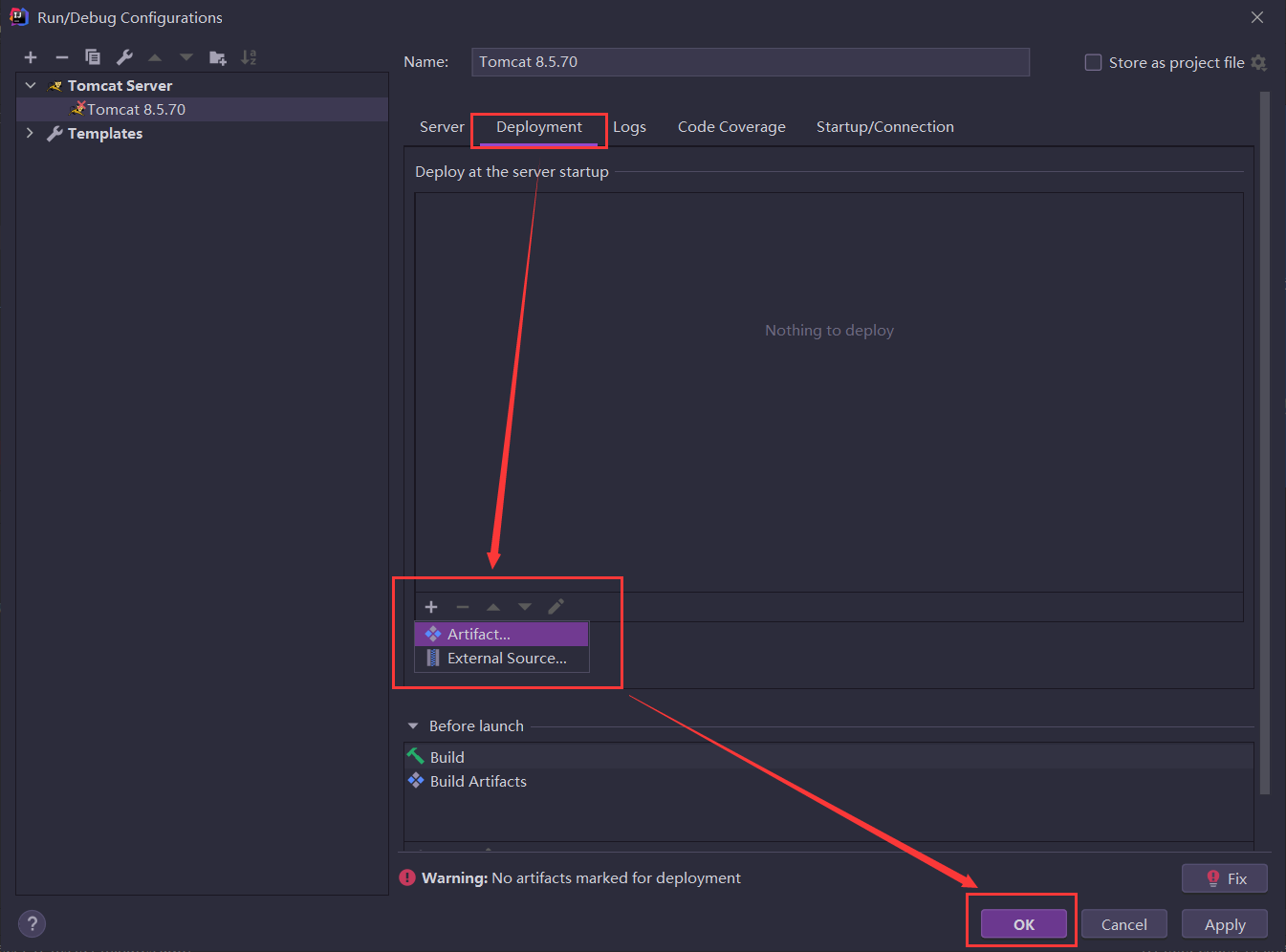Collapse the Before launch section

click(413, 726)
